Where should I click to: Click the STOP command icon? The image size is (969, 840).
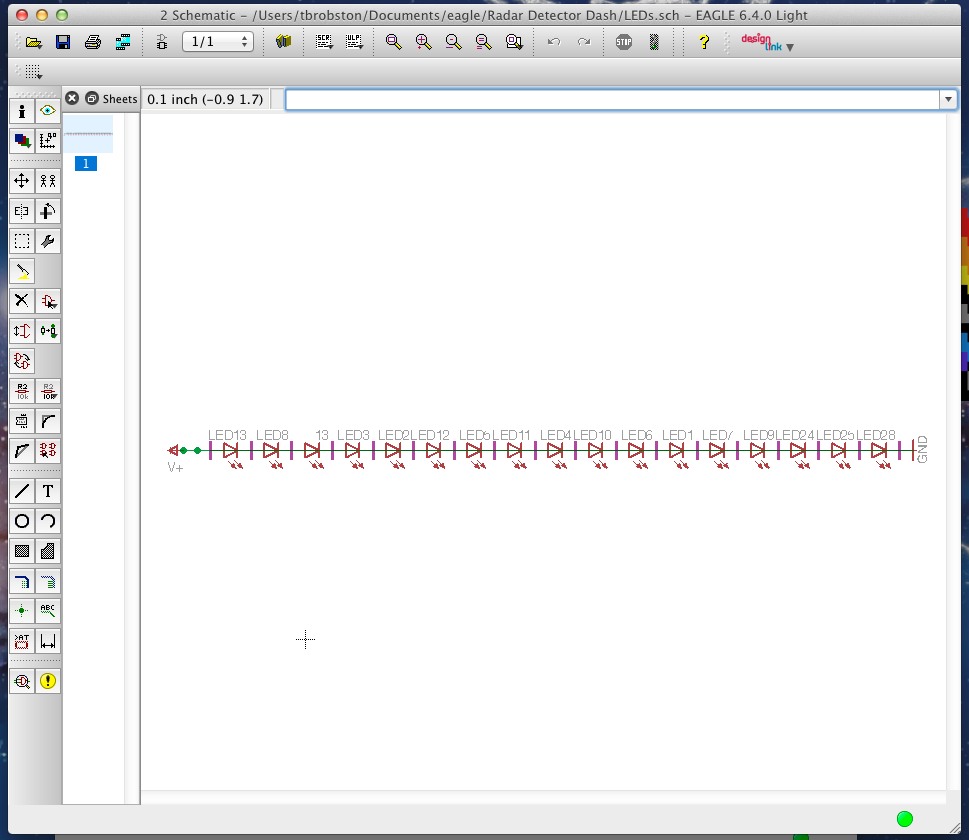coord(624,42)
